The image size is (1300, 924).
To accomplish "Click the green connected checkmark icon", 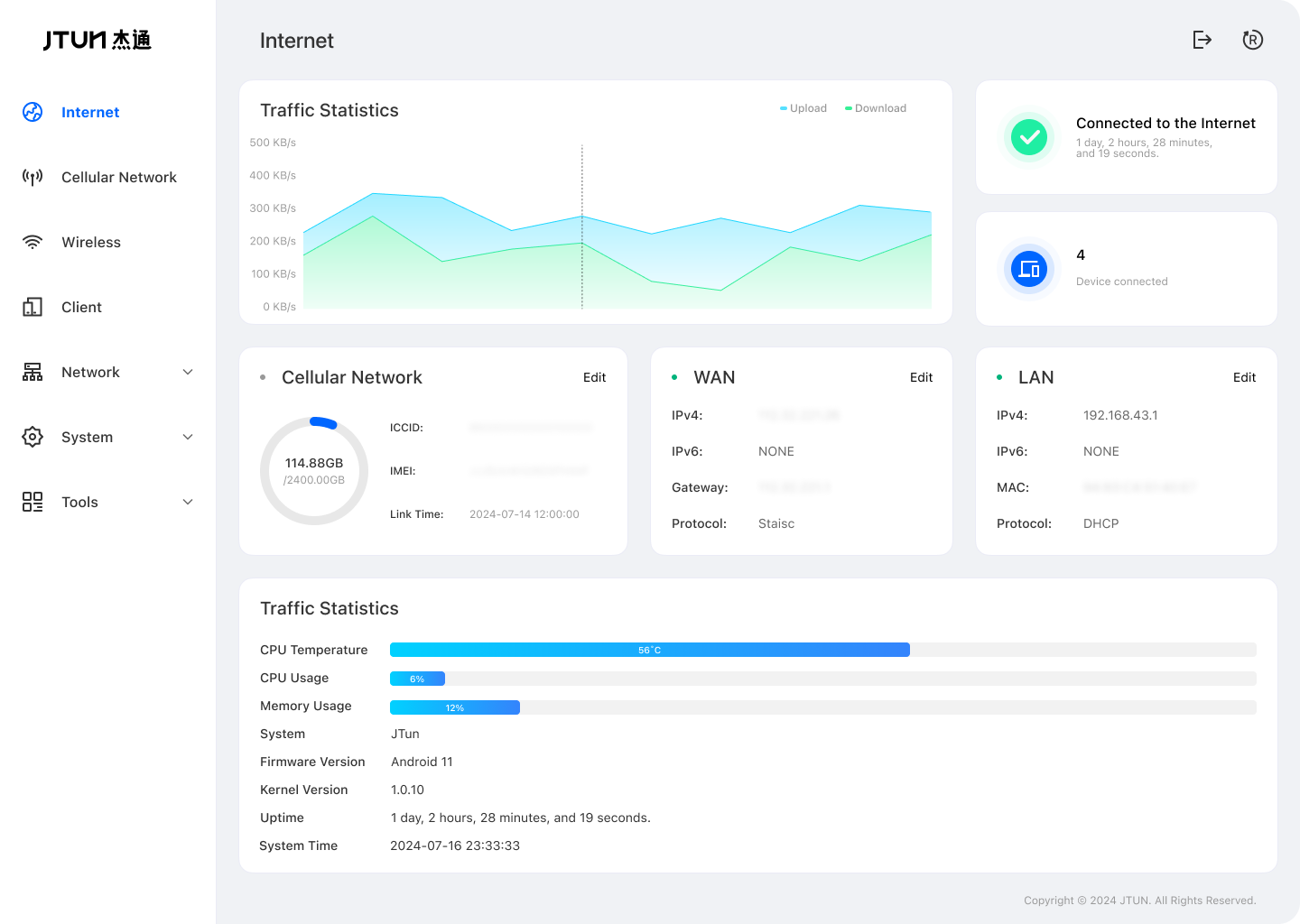I will 1029,137.
